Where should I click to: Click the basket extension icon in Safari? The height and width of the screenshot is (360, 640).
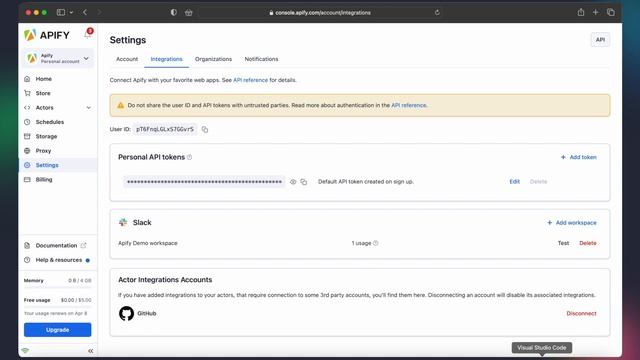click(189, 13)
